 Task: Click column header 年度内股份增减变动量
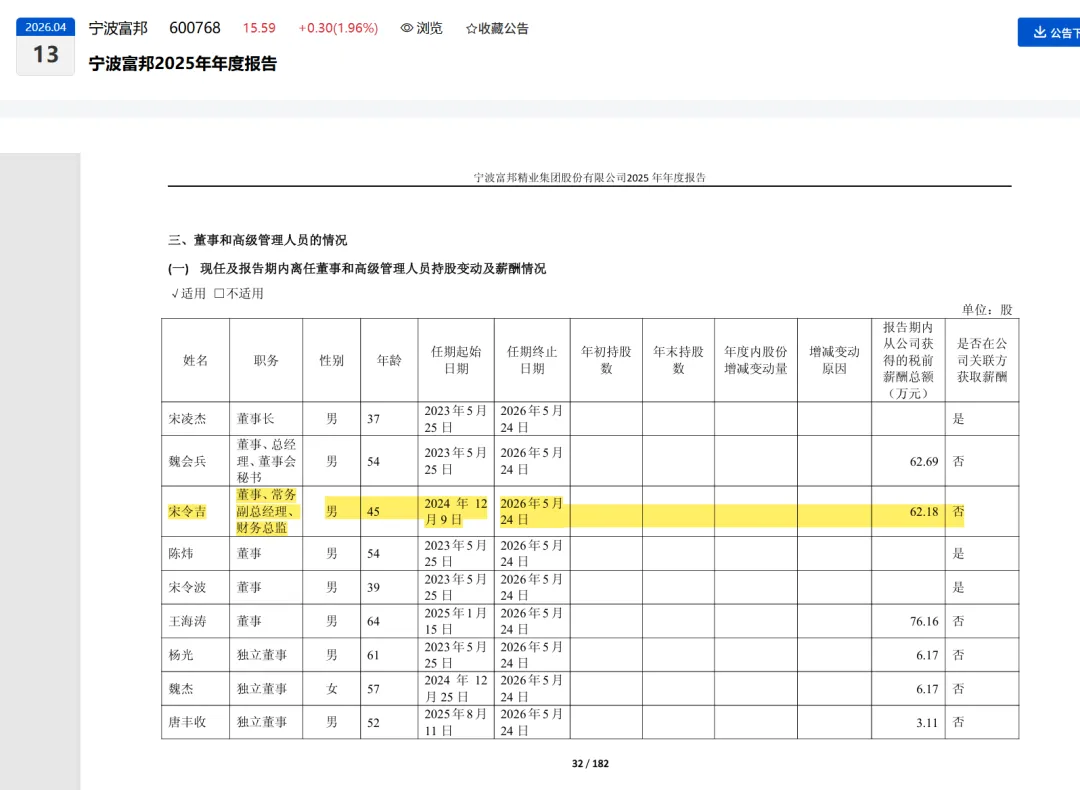(756, 360)
